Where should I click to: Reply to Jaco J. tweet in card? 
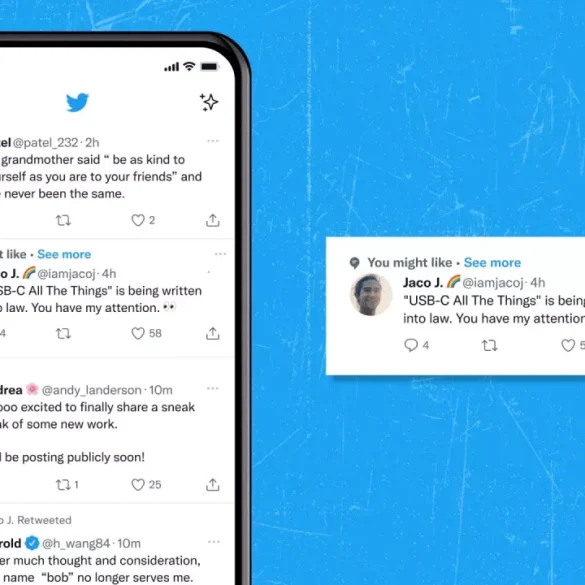[411, 345]
